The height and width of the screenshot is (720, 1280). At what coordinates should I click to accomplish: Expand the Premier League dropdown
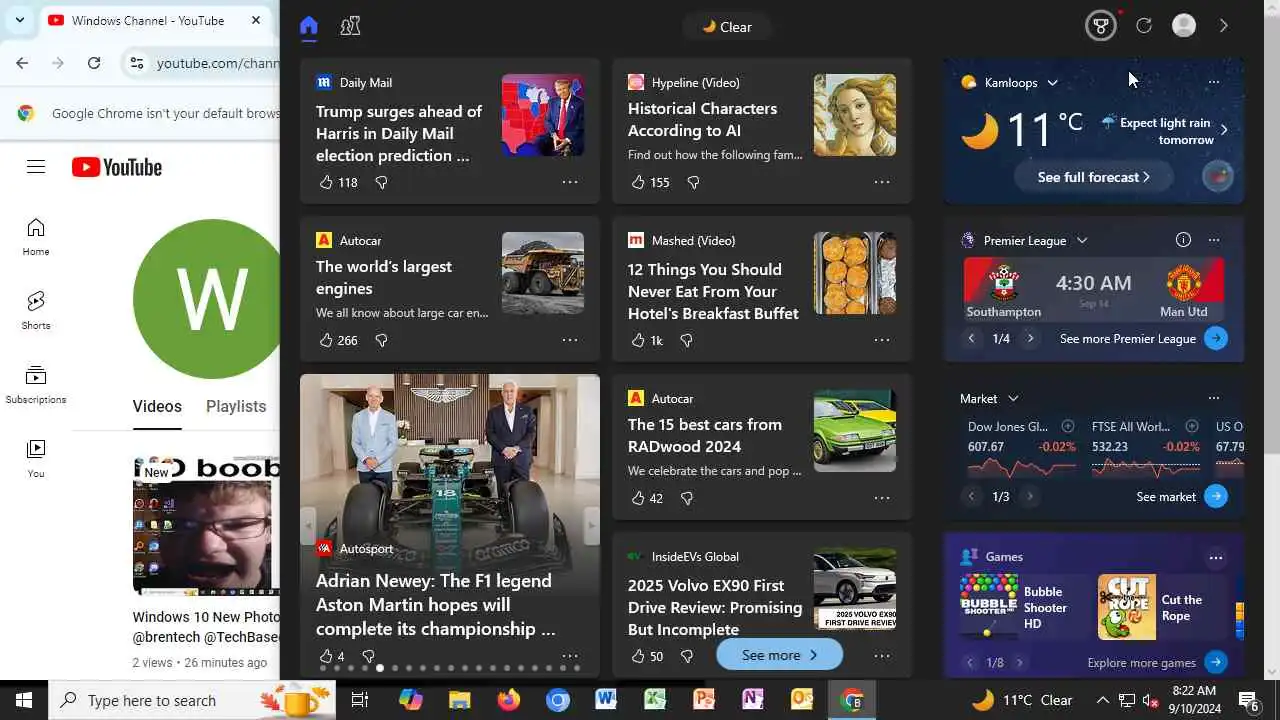(x=1082, y=241)
